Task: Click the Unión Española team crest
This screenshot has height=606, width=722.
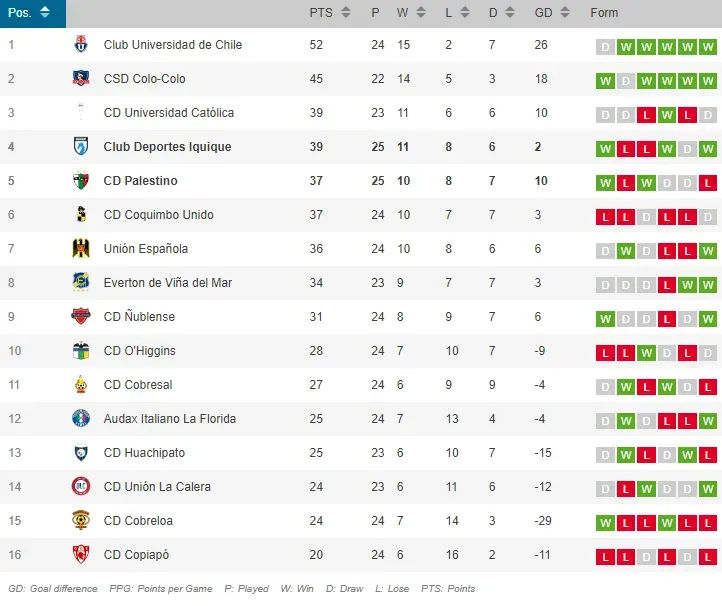Action: (81, 249)
